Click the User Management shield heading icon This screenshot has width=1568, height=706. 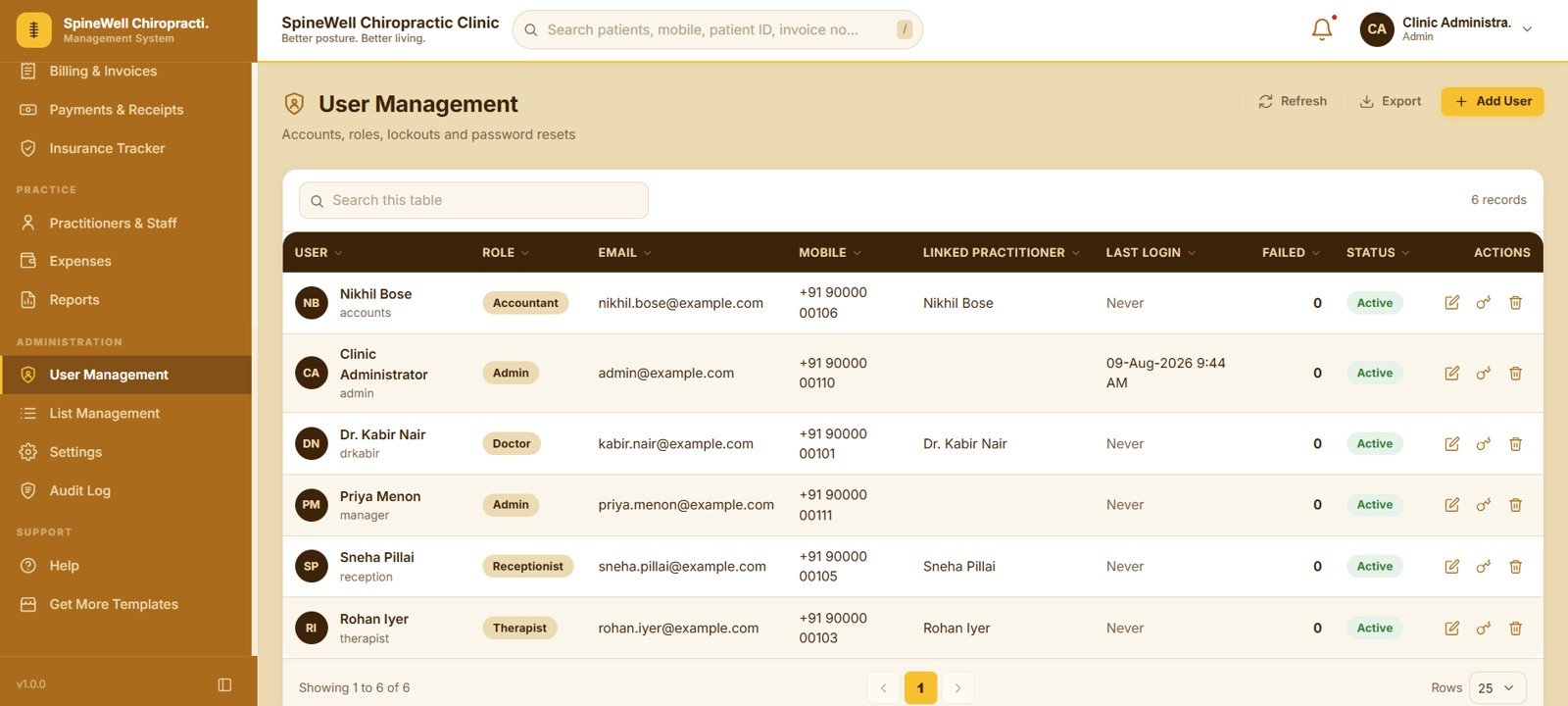pos(294,104)
